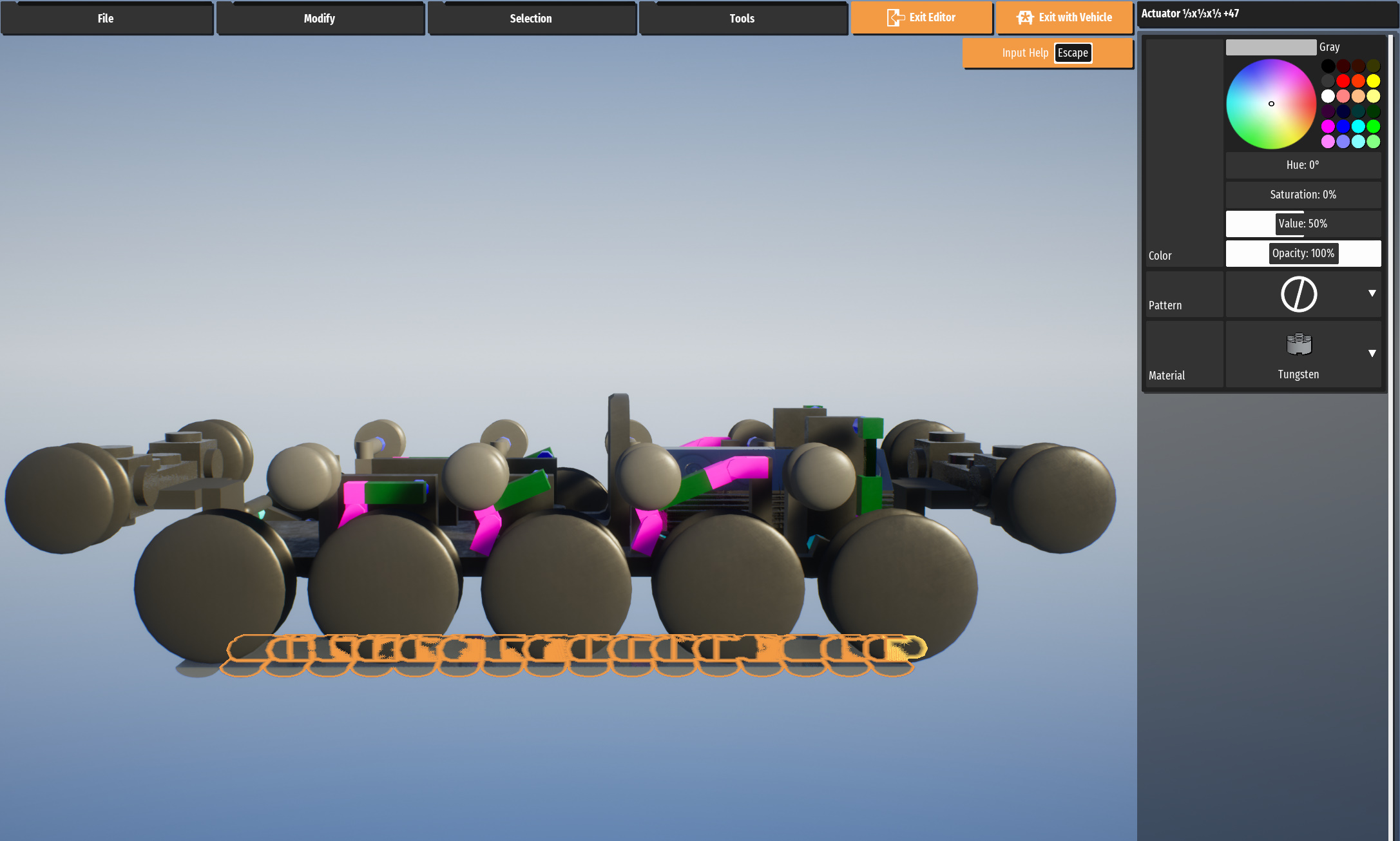
Task: Click the Exit Editor door icon
Action: [x=895, y=17]
